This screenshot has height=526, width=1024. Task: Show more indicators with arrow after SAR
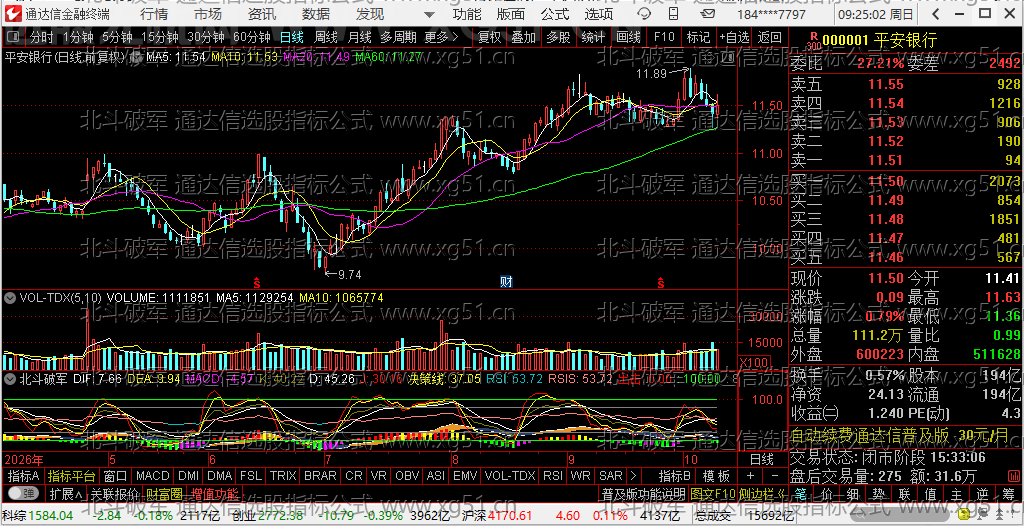(635, 475)
